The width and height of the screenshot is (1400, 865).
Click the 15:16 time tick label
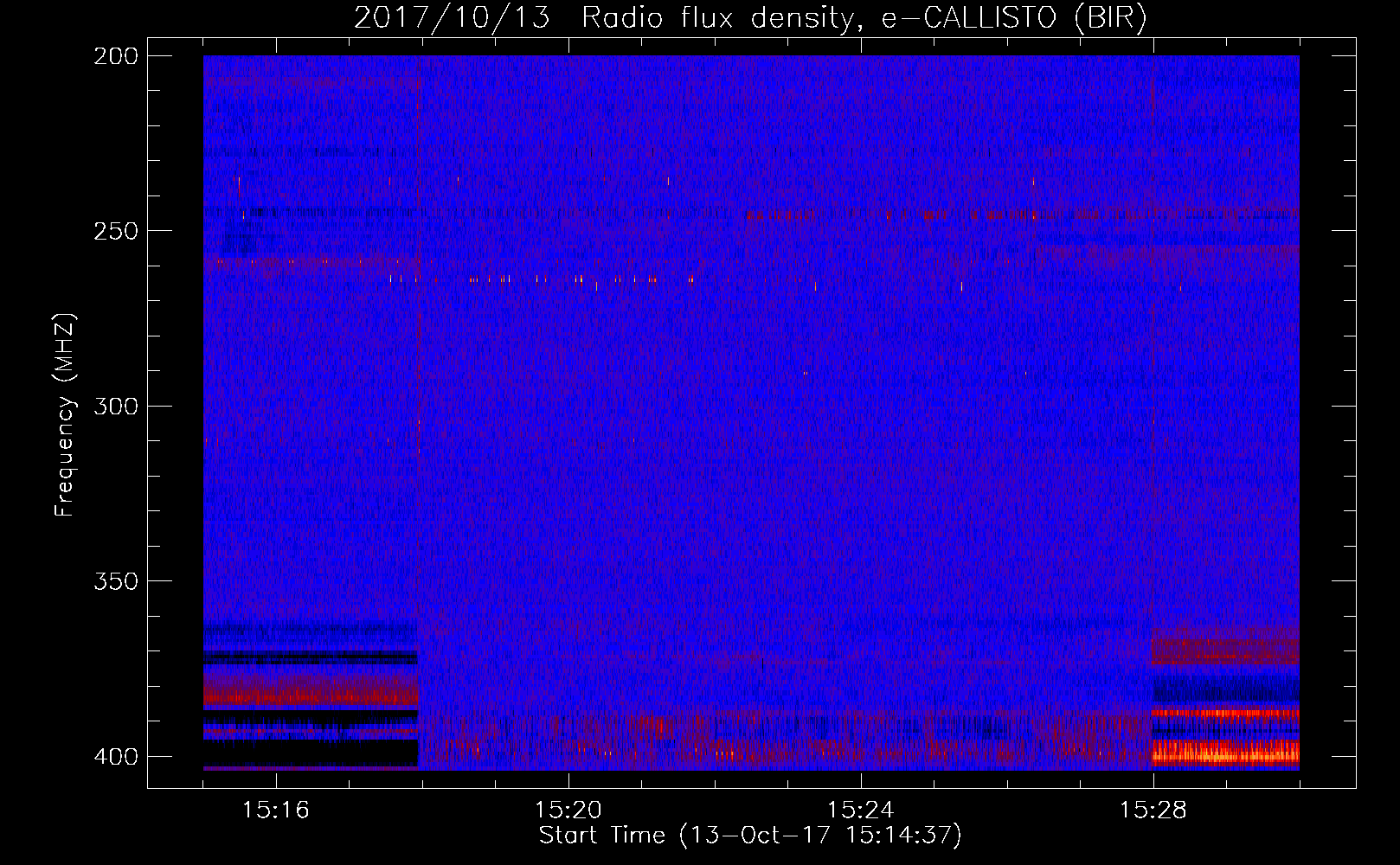(x=276, y=810)
